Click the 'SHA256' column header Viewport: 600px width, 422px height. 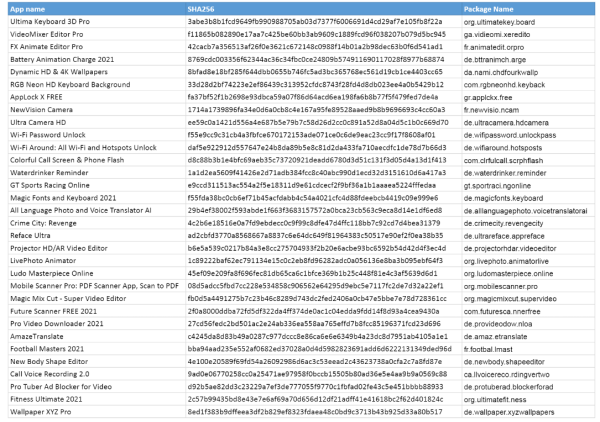(323, 9)
